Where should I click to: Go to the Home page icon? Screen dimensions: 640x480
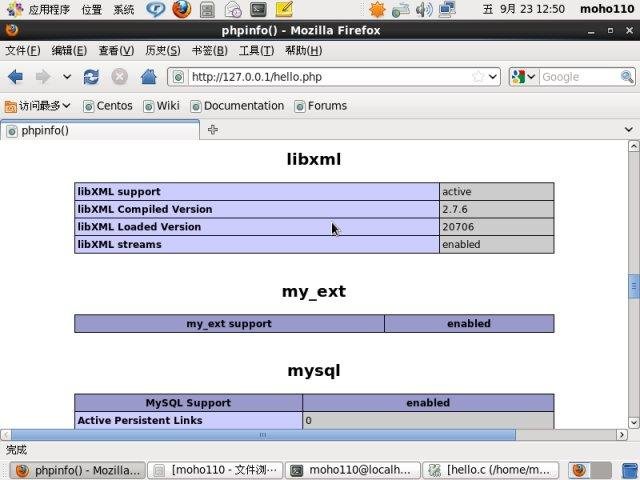click(149, 77)
